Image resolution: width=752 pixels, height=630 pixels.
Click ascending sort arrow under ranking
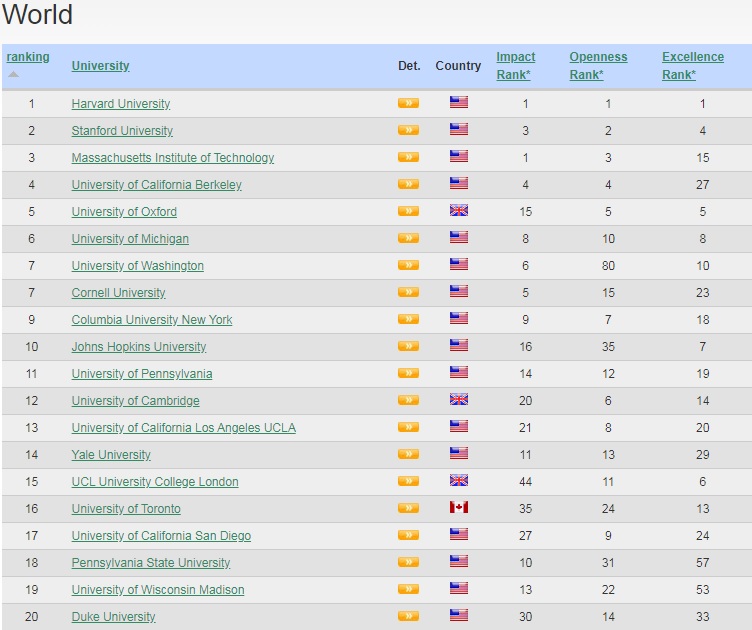tap(13, 74)
